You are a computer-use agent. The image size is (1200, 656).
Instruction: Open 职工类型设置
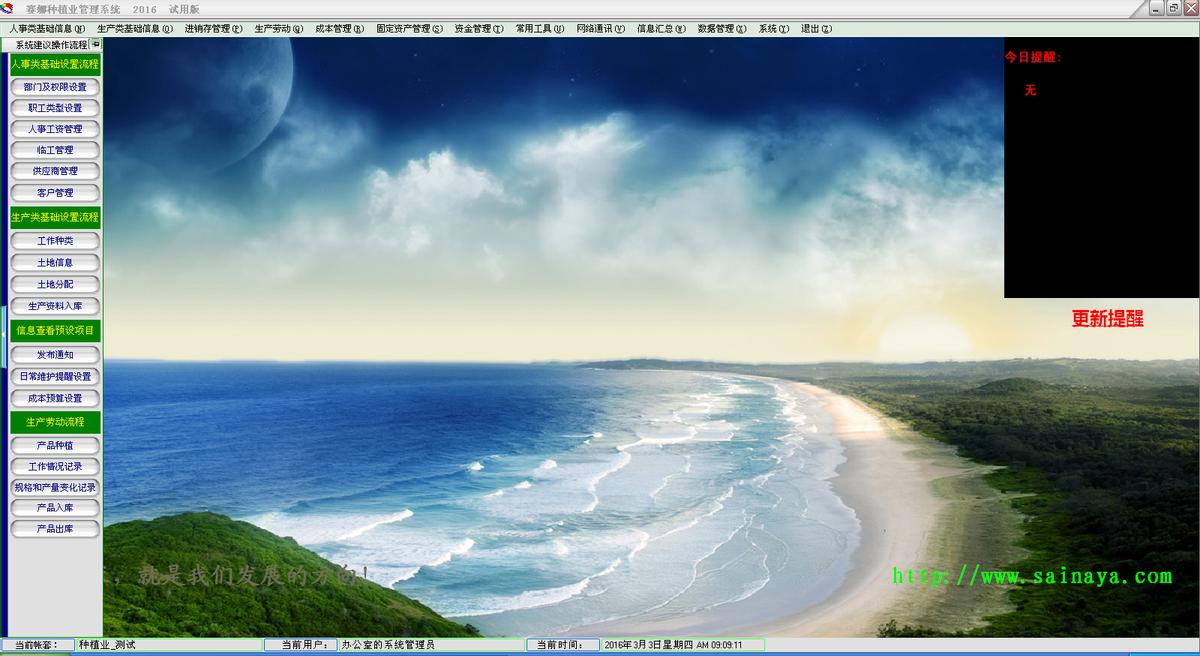[x=55, y=108]
